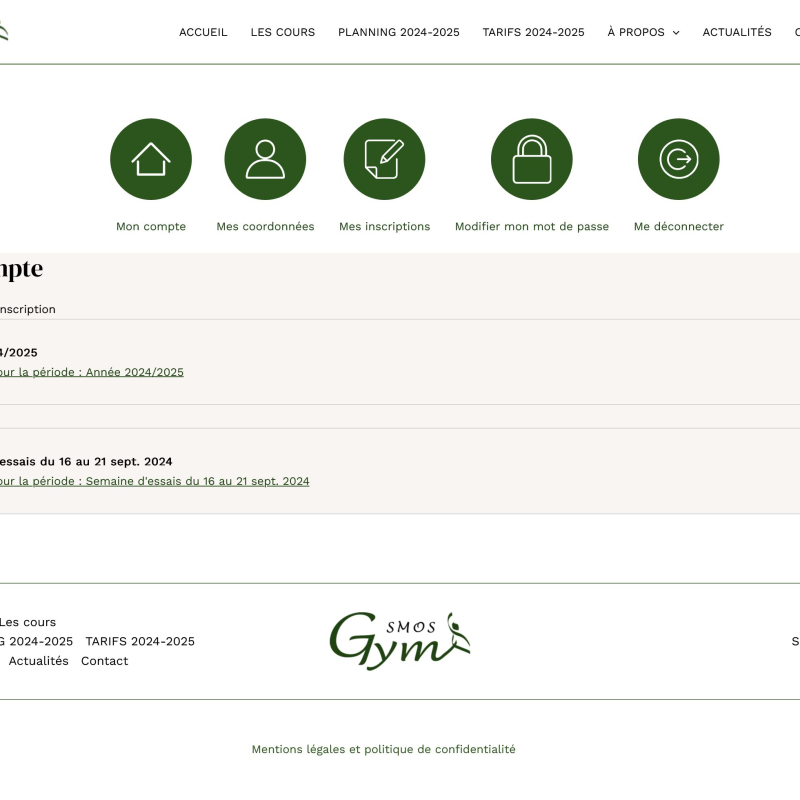This screenshot has width=800, height=800.
Task: Click the 'Modifier mon mot de passe' text label
Action: (531, 227)
